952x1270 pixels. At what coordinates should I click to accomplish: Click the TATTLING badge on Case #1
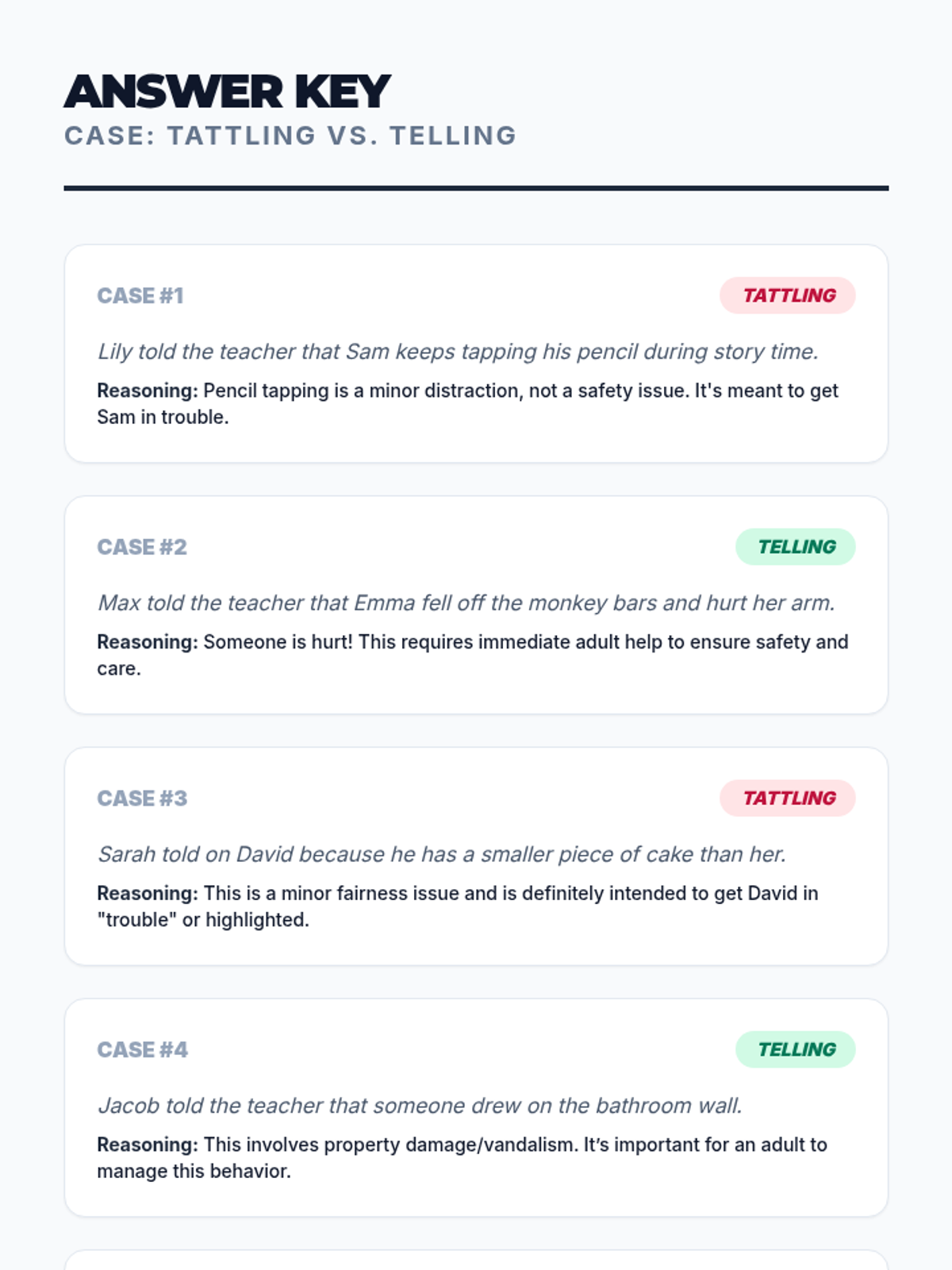[787, 295]
